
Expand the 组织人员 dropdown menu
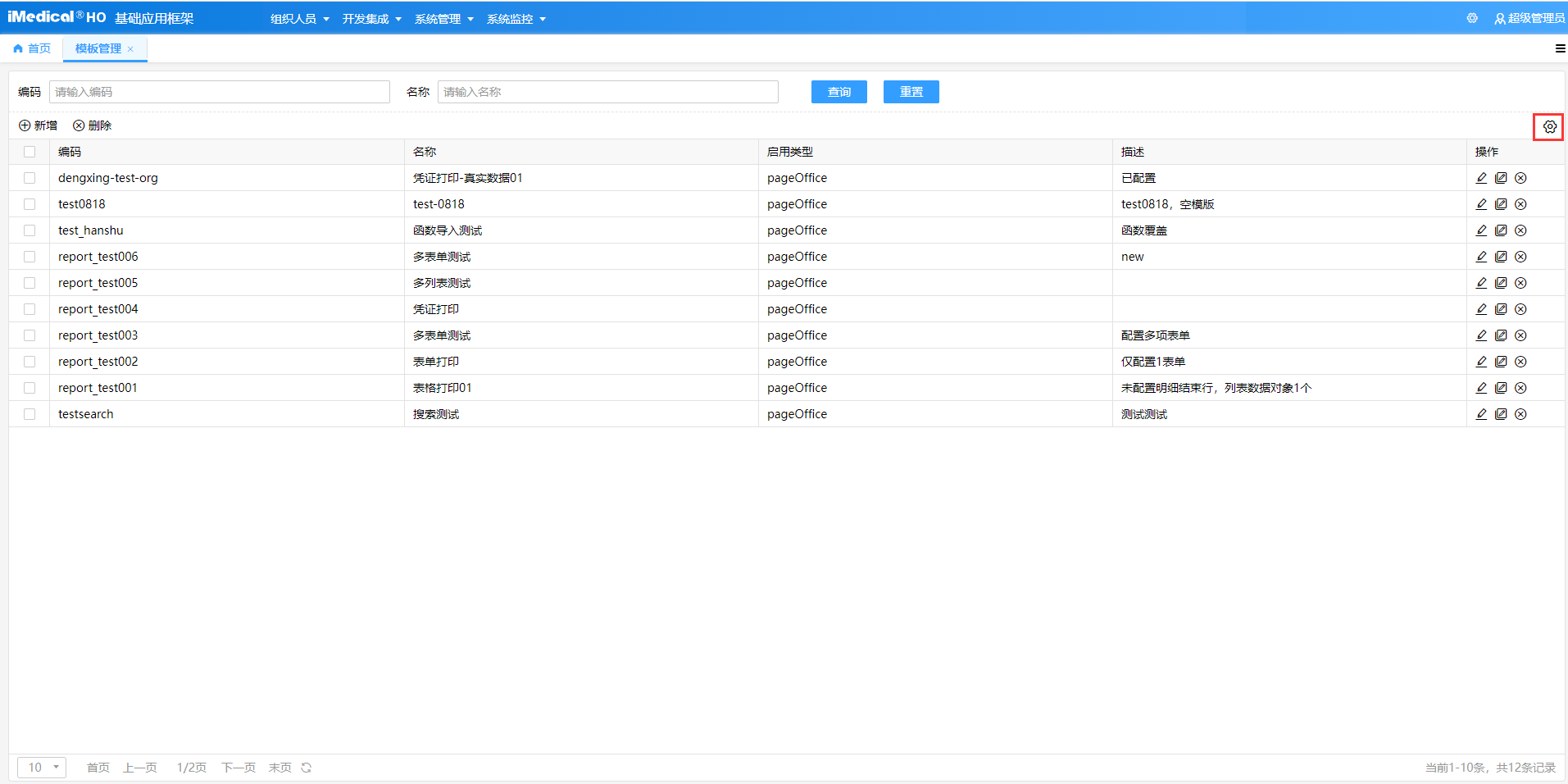[x=299, y=19]
